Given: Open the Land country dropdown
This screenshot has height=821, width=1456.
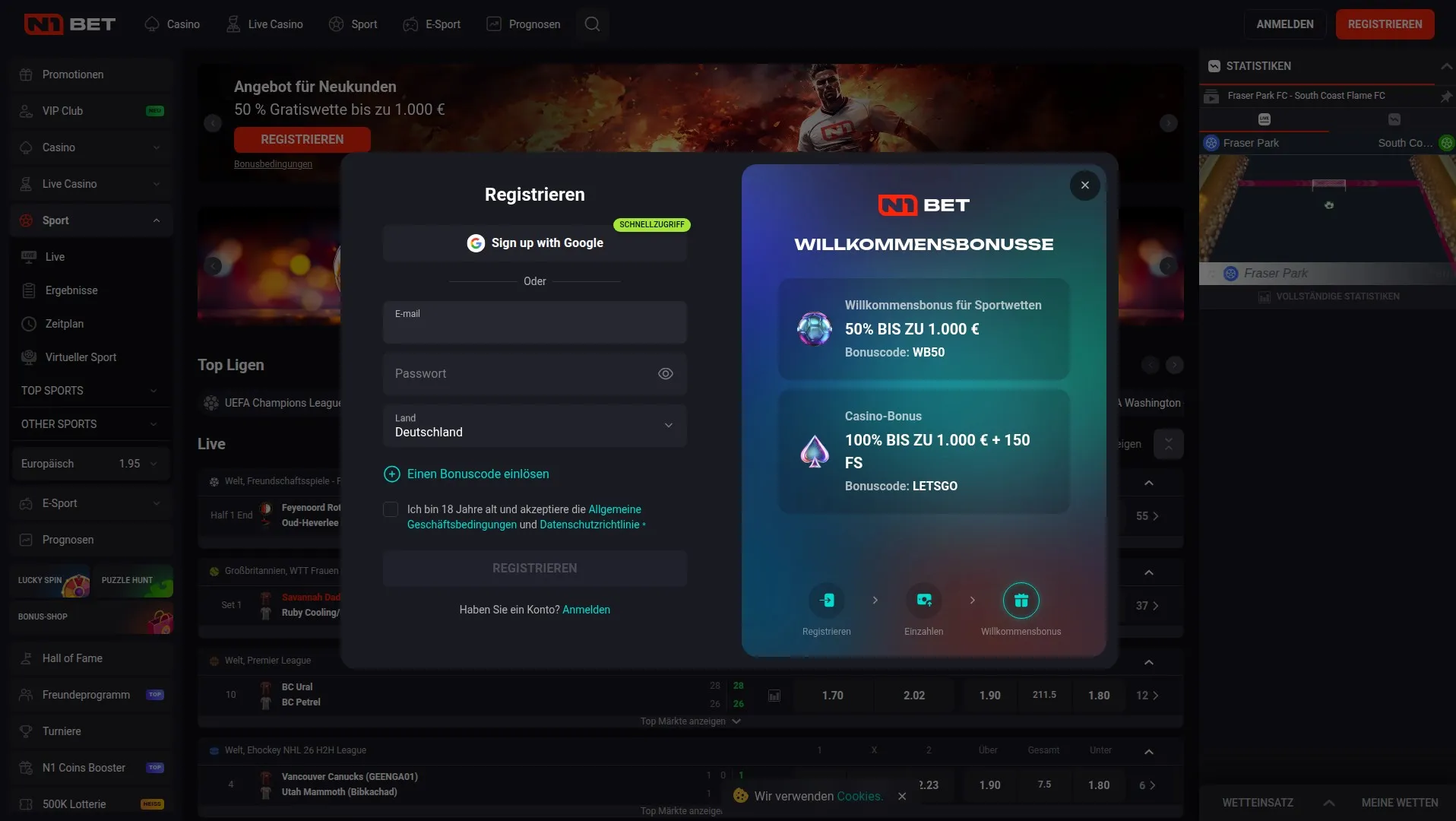Looking at the screenshot, I should (535, 426).
